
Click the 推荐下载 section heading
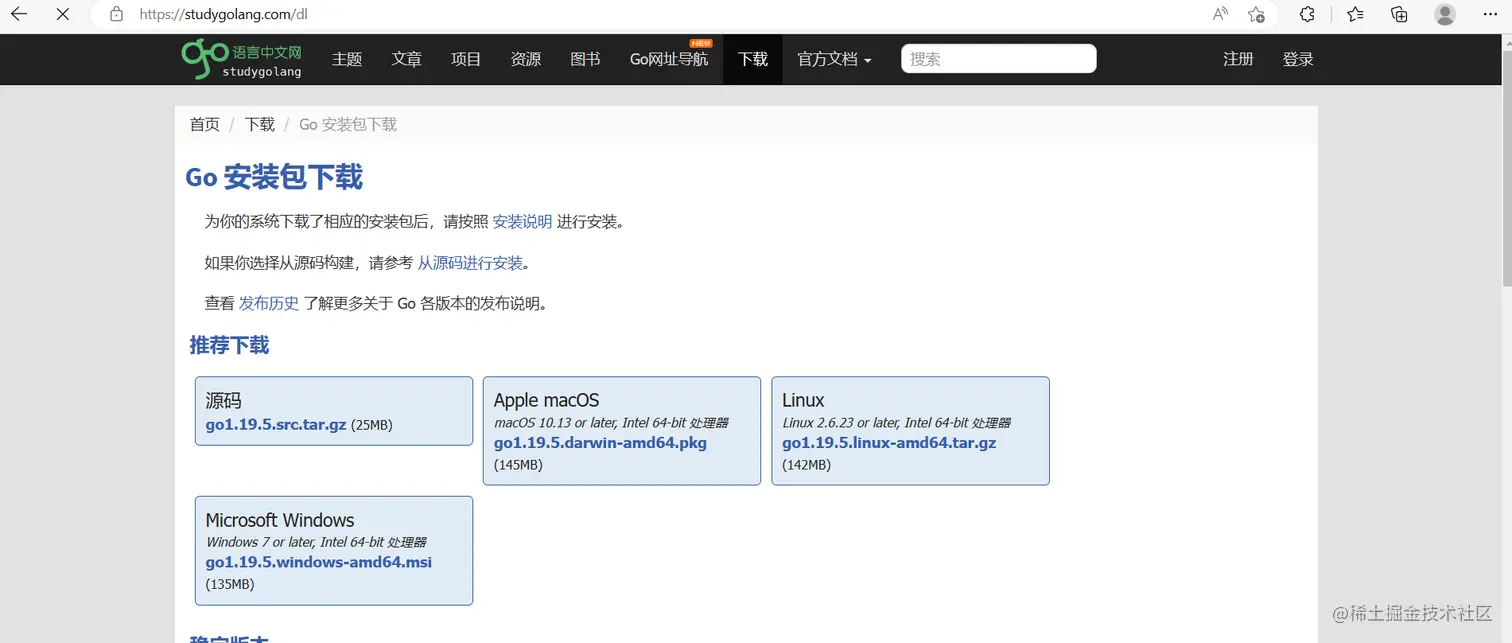click(229, 345)
